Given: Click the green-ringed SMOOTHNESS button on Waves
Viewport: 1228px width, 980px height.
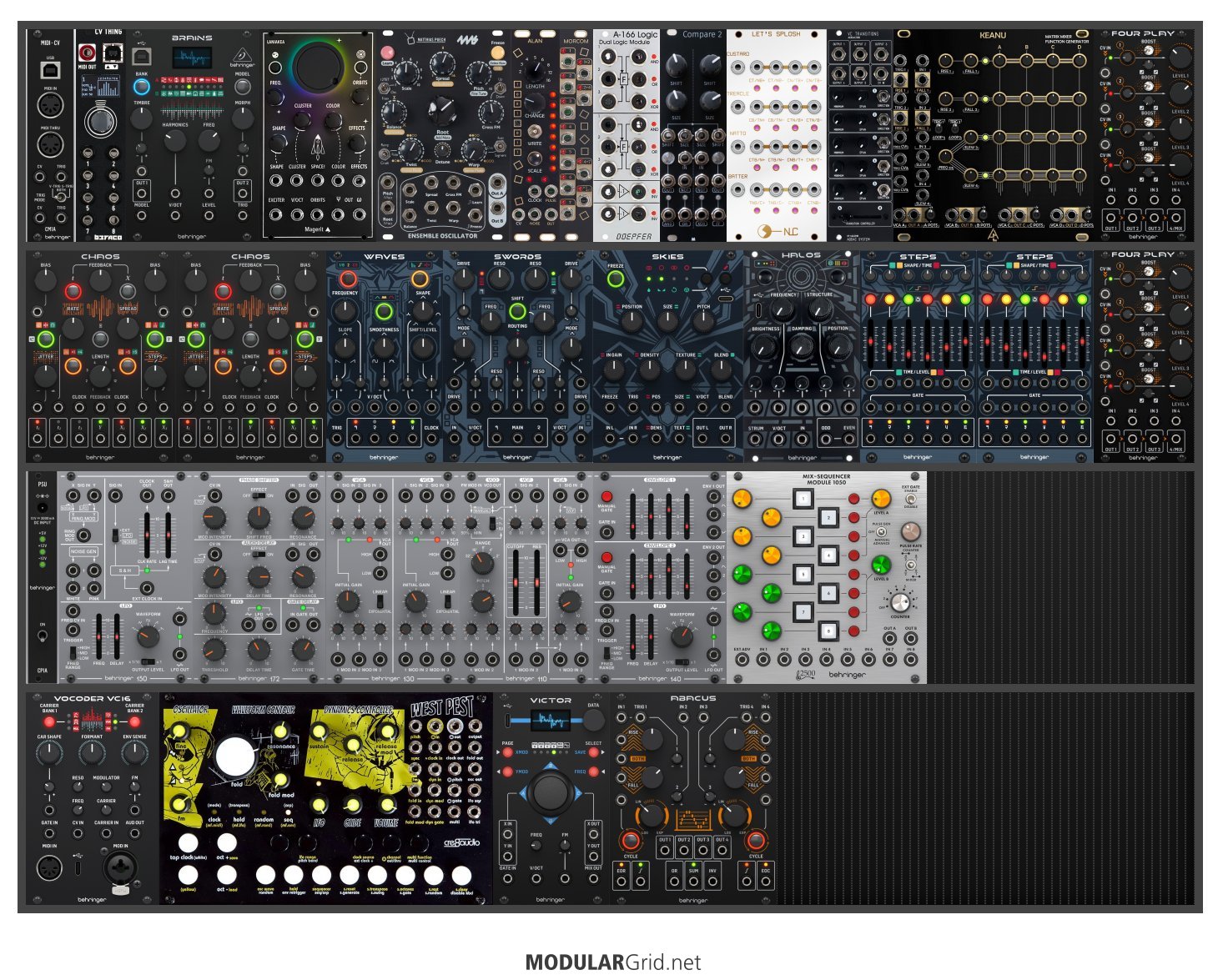Looking at the screenshot, I should [x=384, y=312].
